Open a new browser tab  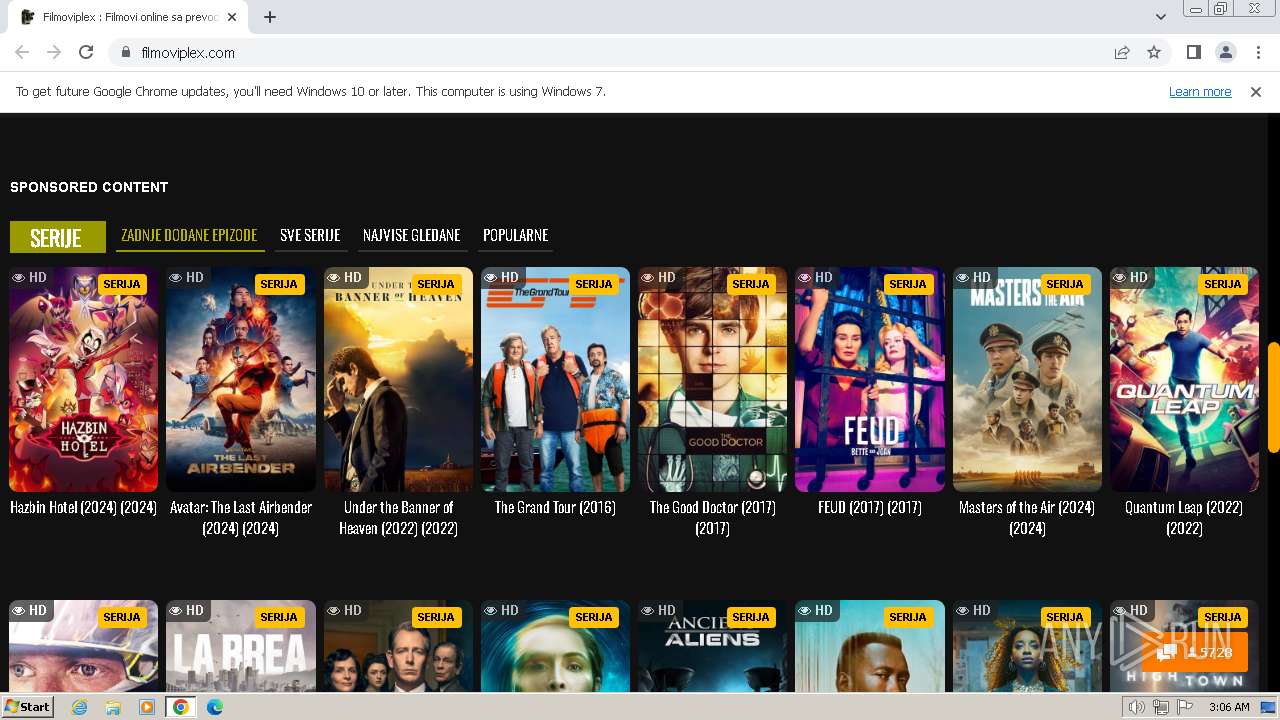[270, 17]
